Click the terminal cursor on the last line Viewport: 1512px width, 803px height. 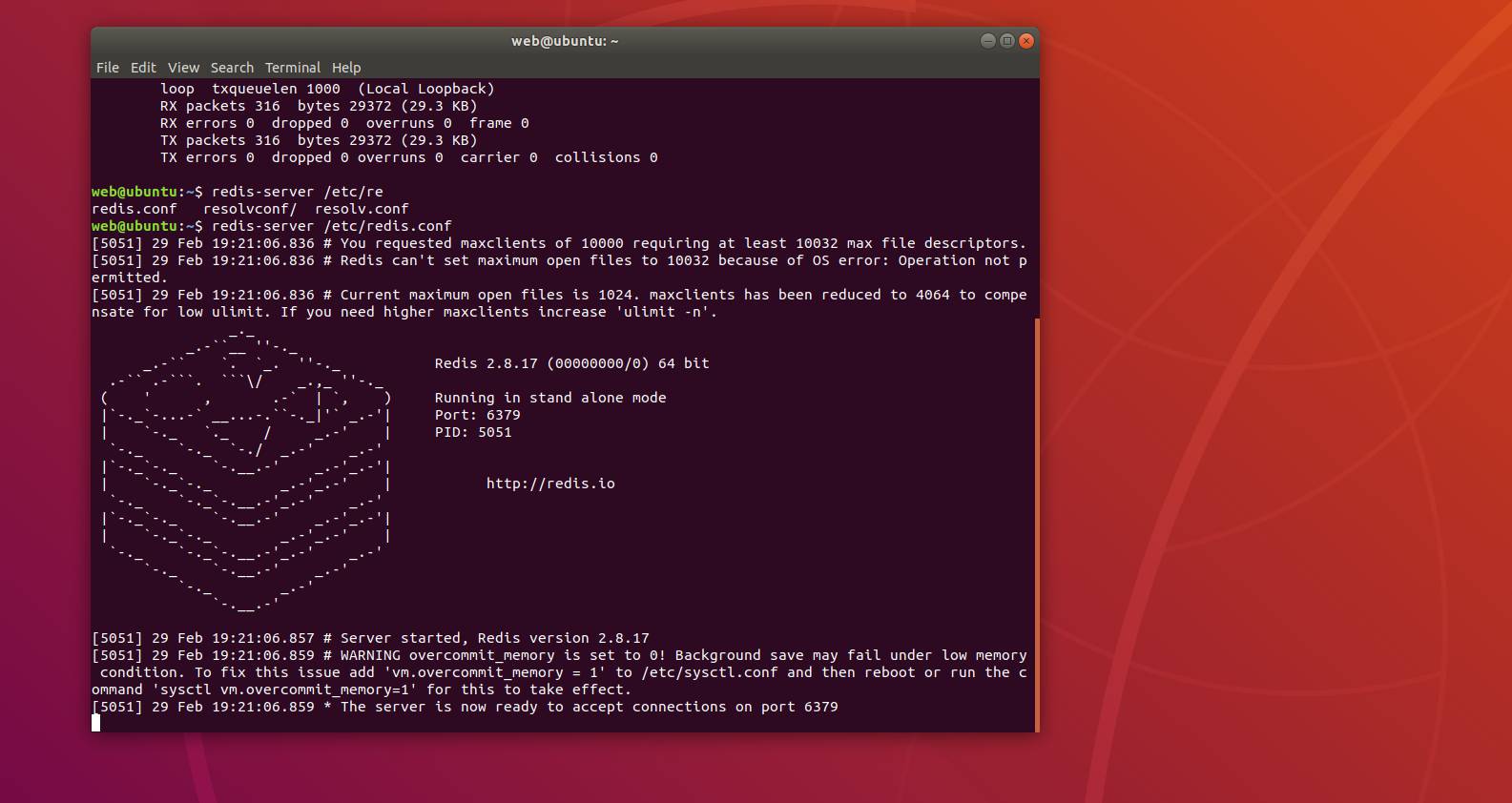pyautogui.click(x=95, y=723)
